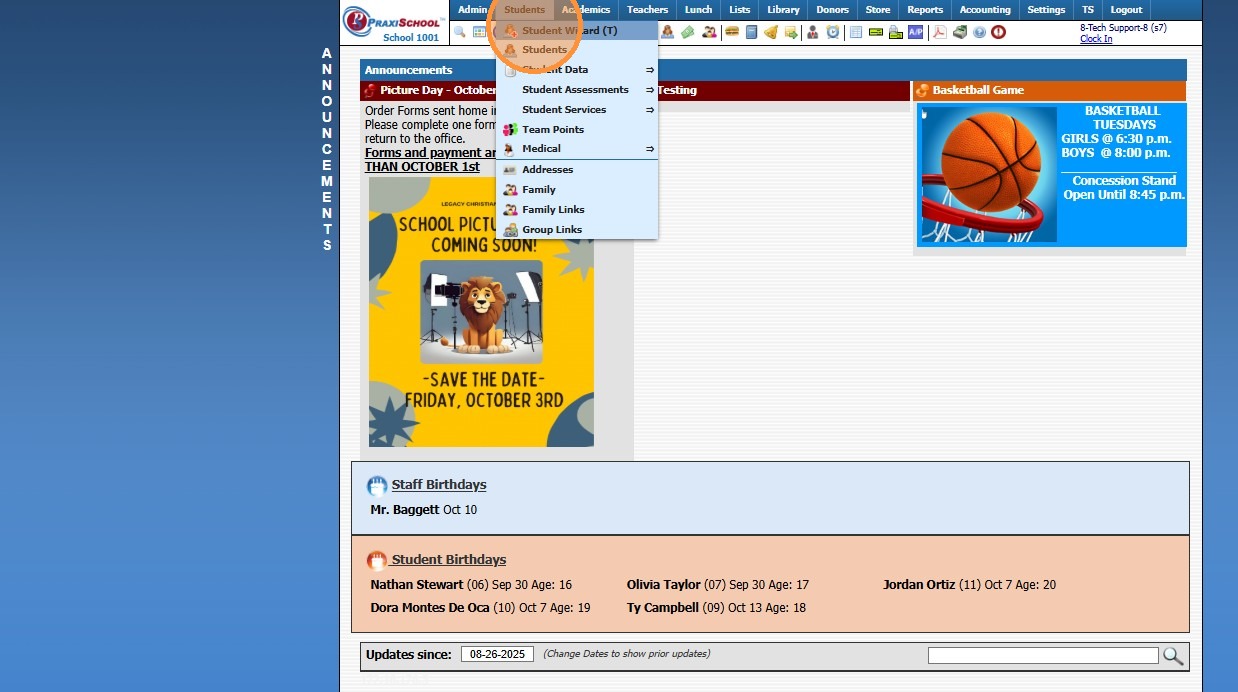
Task: Click the blue help question mark icon
Action: coord(979,32)
